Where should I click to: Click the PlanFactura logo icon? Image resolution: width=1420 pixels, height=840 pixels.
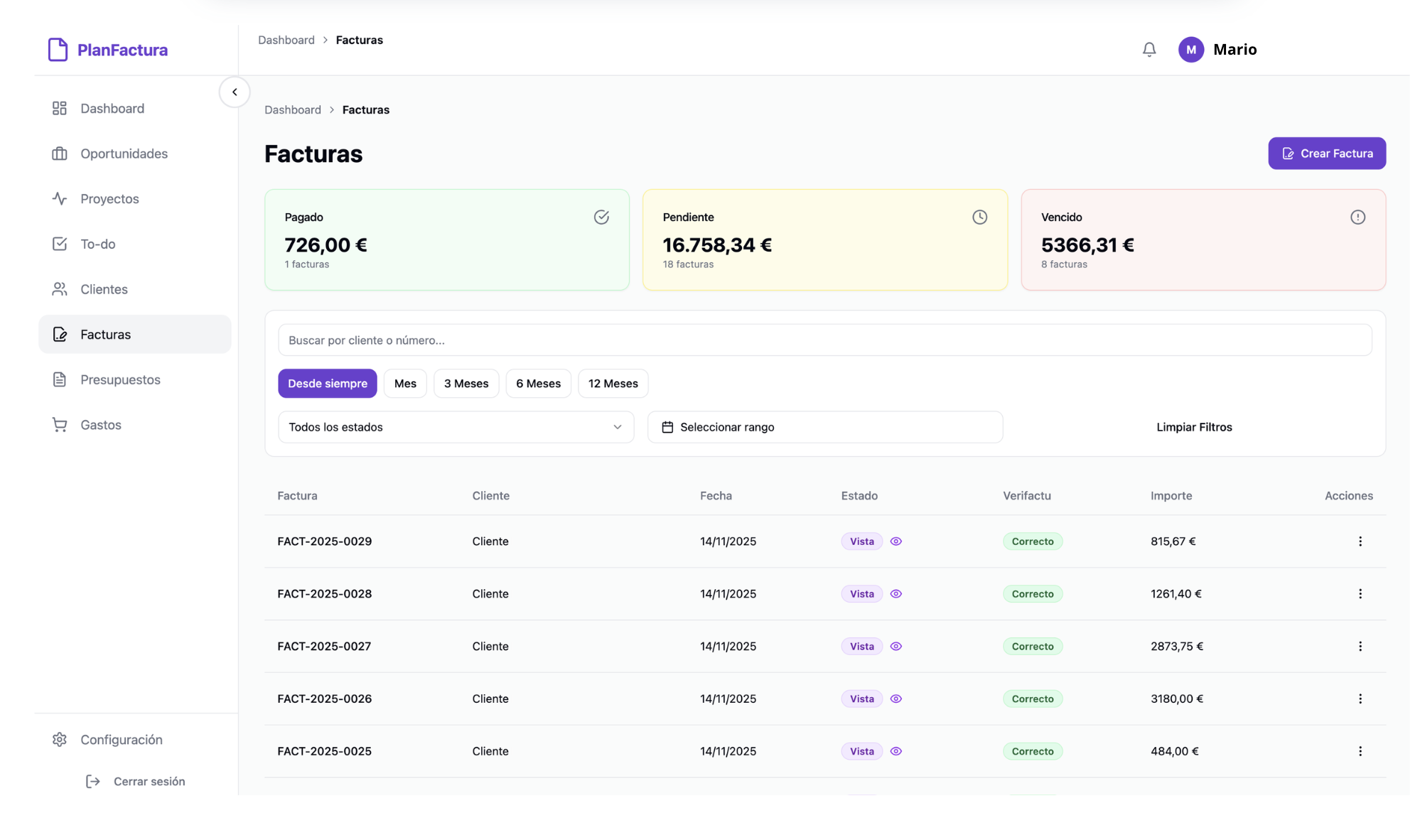coord(58,50)
